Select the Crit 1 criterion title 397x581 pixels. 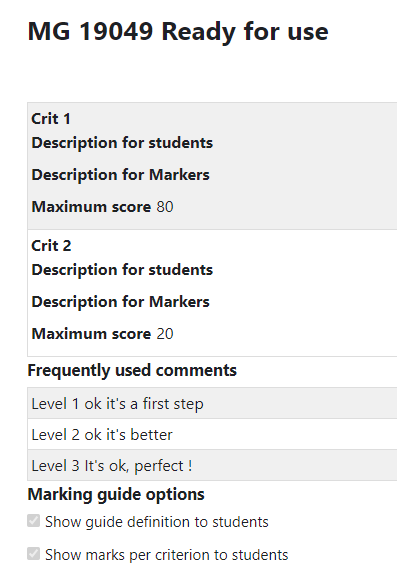[51, 119]
